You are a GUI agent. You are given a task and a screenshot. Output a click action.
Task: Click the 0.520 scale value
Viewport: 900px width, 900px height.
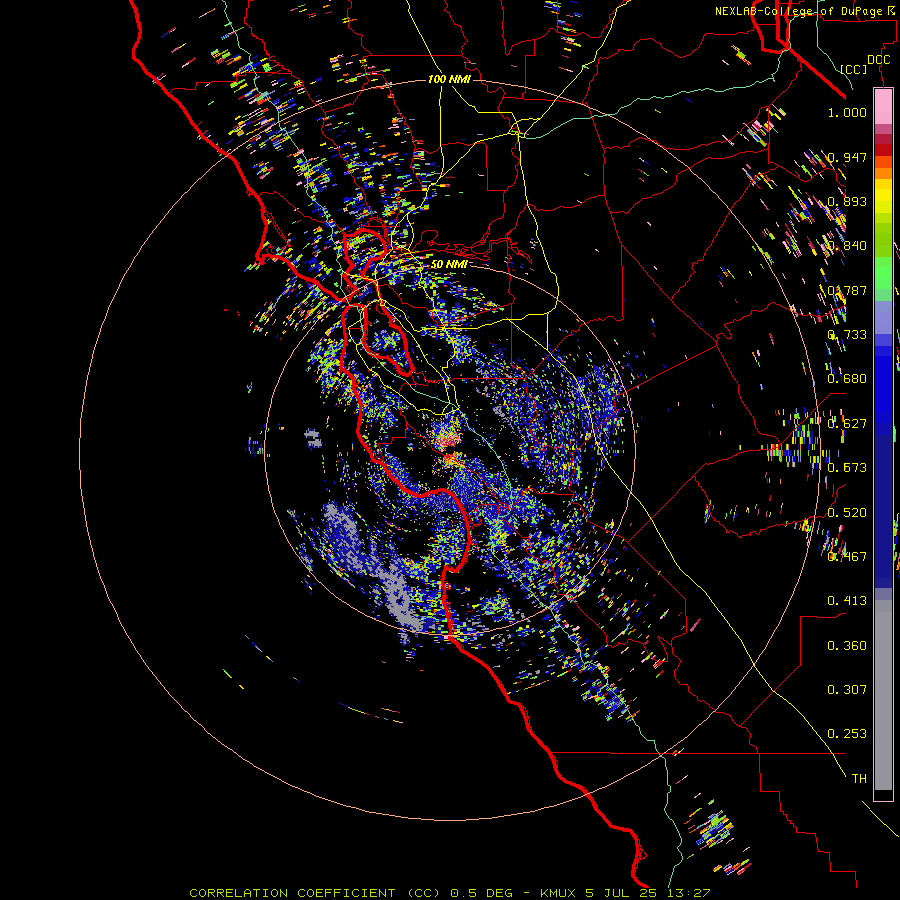[x=847, y=513]
